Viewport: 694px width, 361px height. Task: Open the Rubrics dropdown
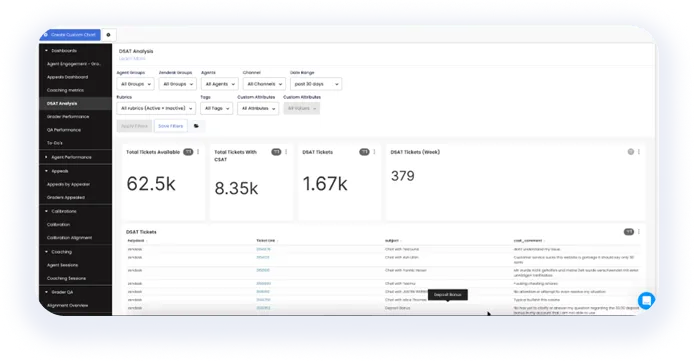156,108
